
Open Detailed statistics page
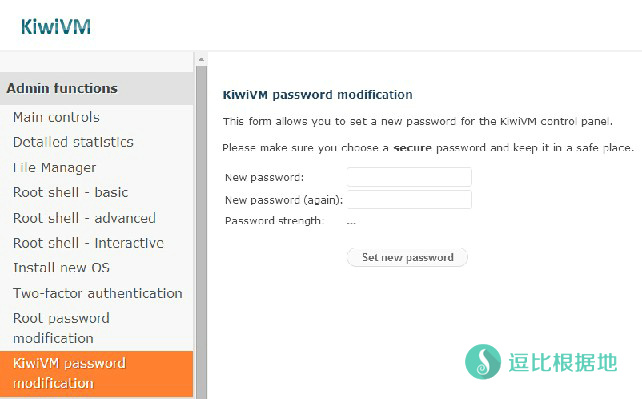[73, 142]
